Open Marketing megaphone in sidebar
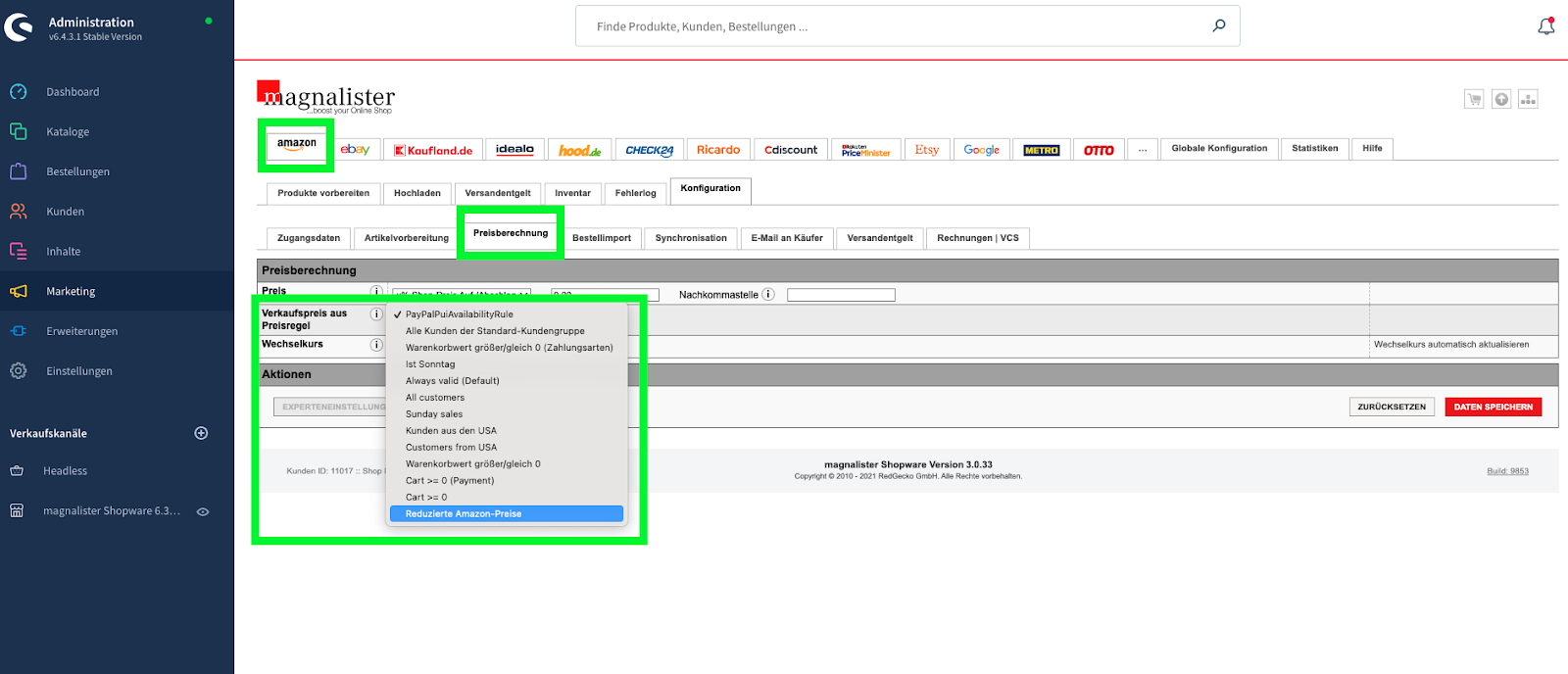This screenshot has width=1568, height=674. (x=18, y=291)
